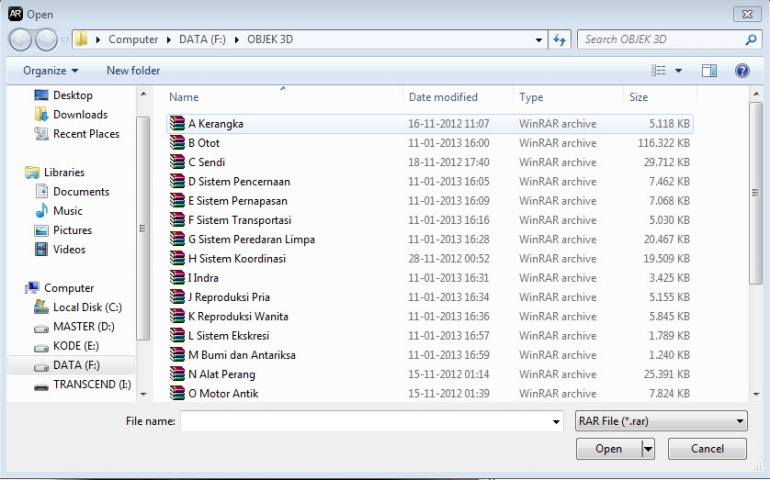This screenshot has height=480, width=770.
Task: Toggle the preview pane icon
Action: 709,71
